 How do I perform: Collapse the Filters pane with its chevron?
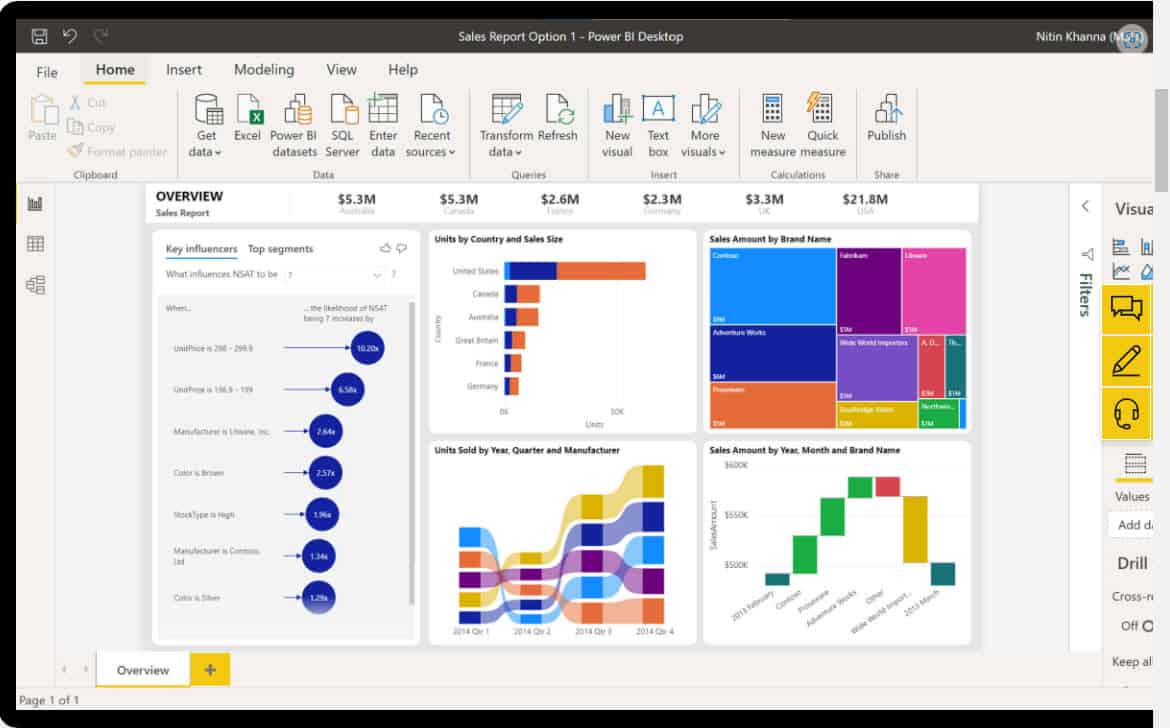pyautogui.click(x=1086, y=206)
